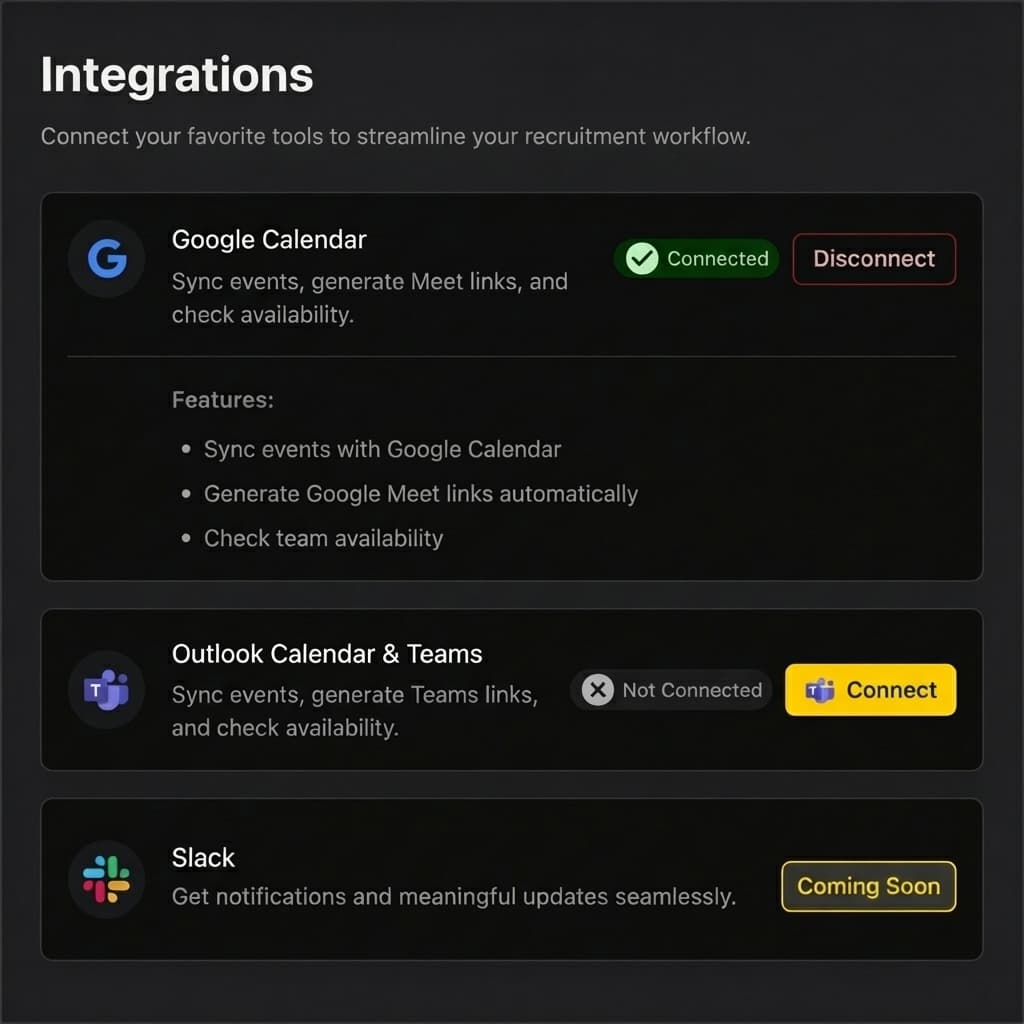This screenshot has width=1024, height=1024.
Task: Toggle the Connected status badge for Google Calendar
Action: 695,258
